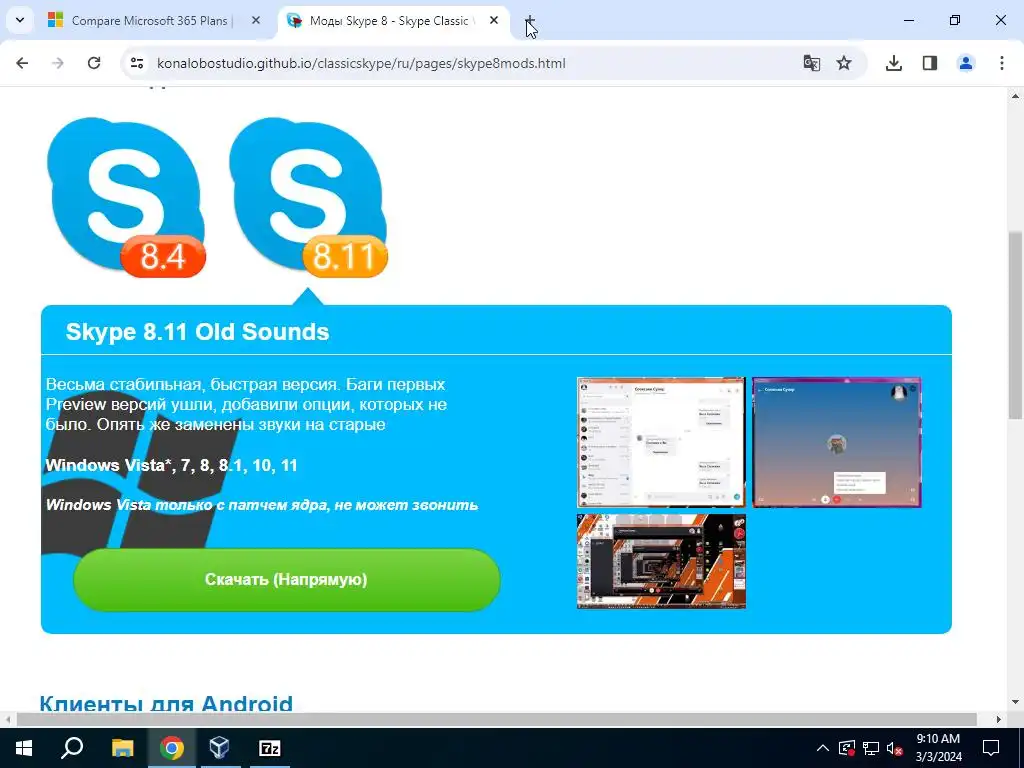This screenshot has width=1024, height=768.
Task: Open Chrome downloads icon
Action: [894, 63]
